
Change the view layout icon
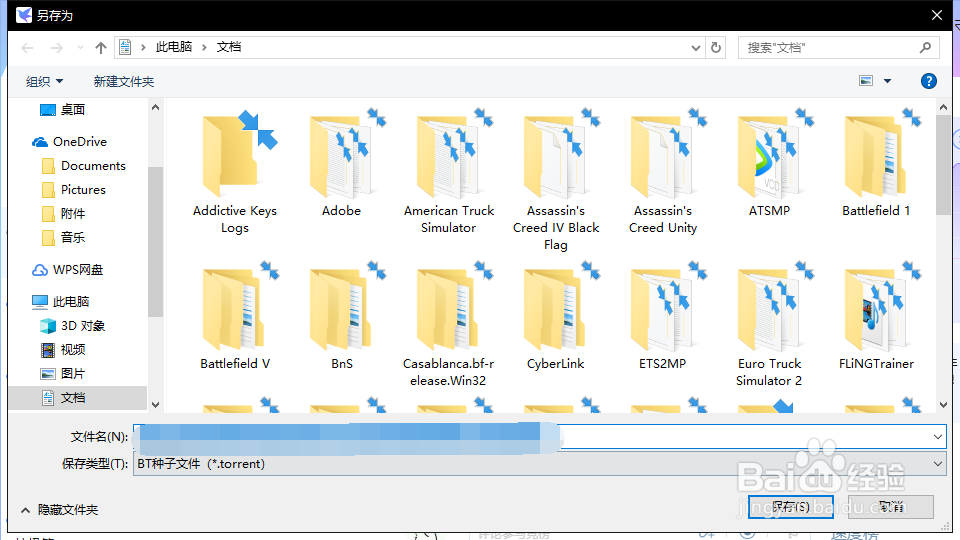(866, 81)
